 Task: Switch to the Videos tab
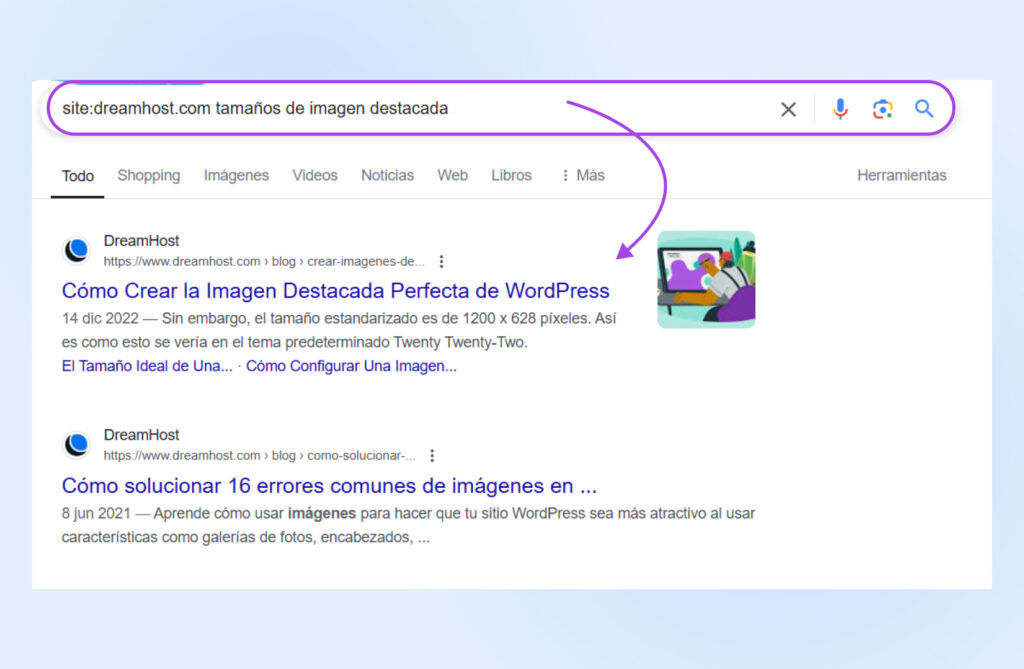(315, 176)
